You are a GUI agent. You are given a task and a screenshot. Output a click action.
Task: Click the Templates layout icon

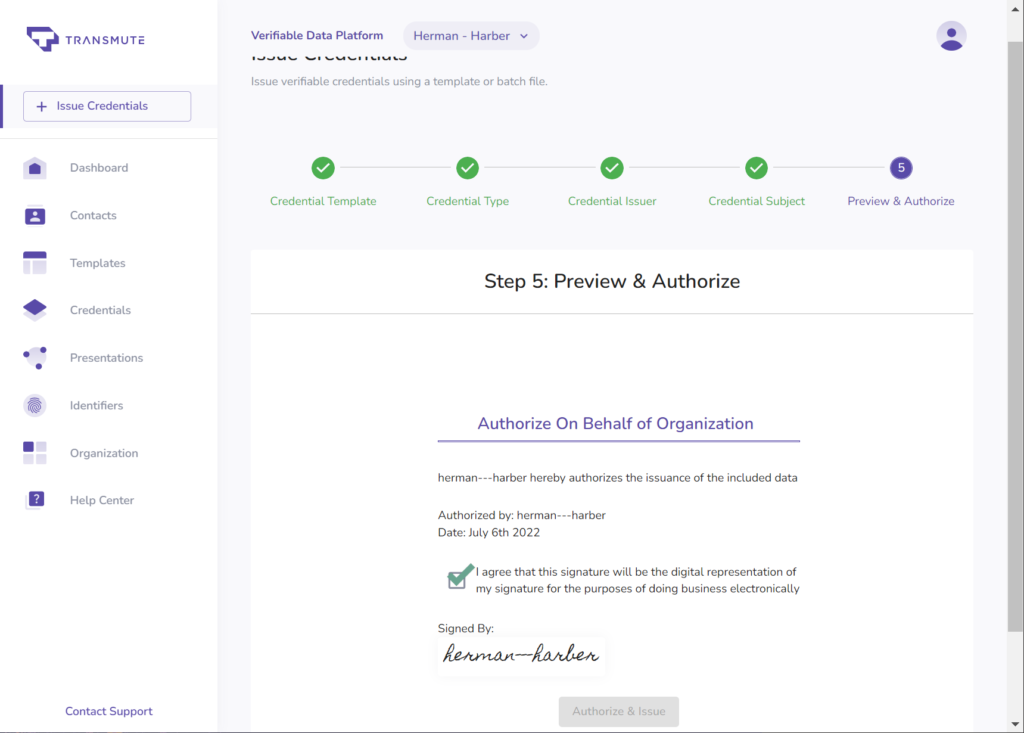pyautogui.click(x=35, y=263)
